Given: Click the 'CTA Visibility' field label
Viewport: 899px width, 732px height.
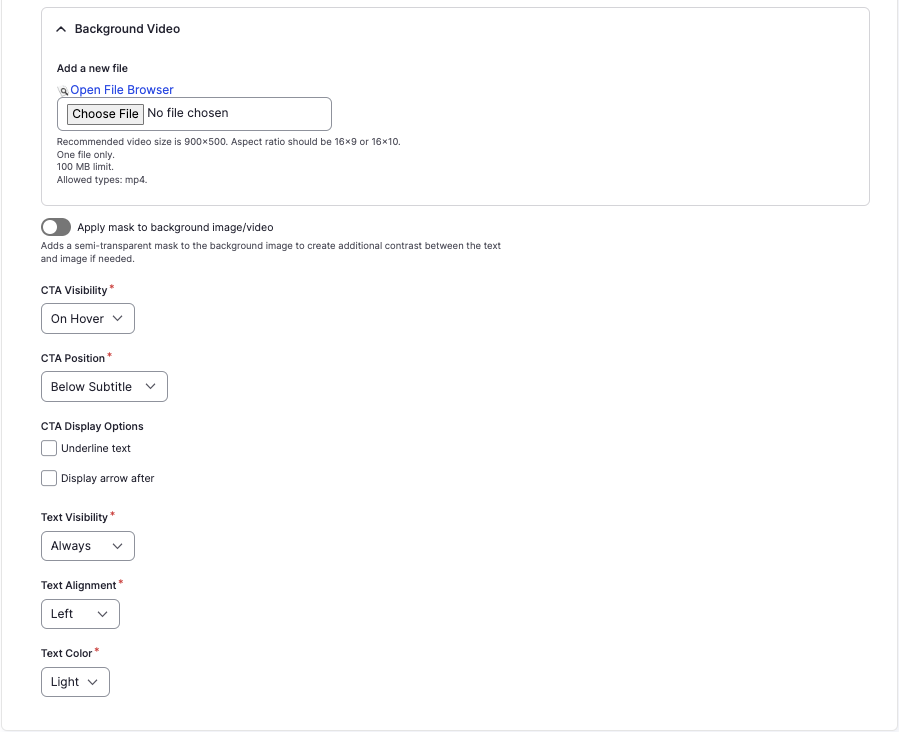Looking at the screenshot, I should [74, 290].
